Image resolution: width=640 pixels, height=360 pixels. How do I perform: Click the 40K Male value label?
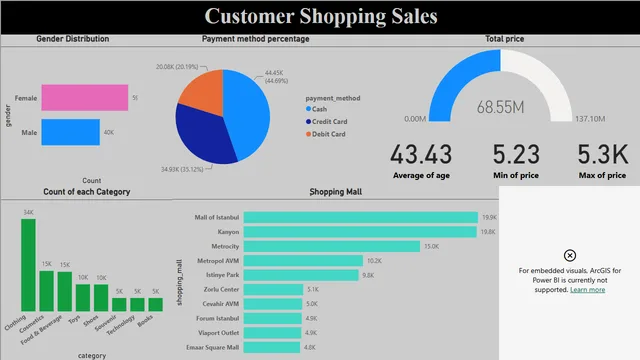click(109, 132)
